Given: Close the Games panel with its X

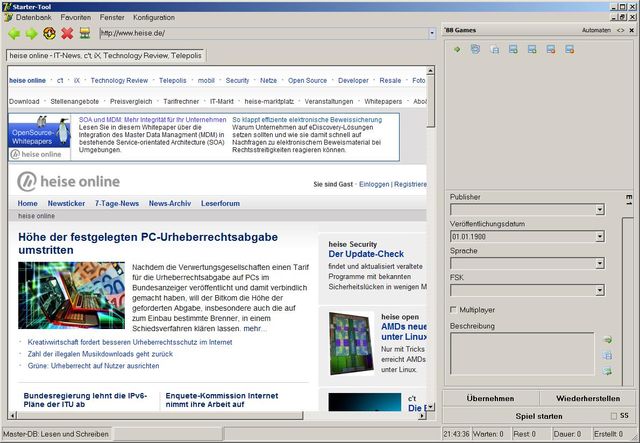Looking at the screenshot, I should pos(632,30).
